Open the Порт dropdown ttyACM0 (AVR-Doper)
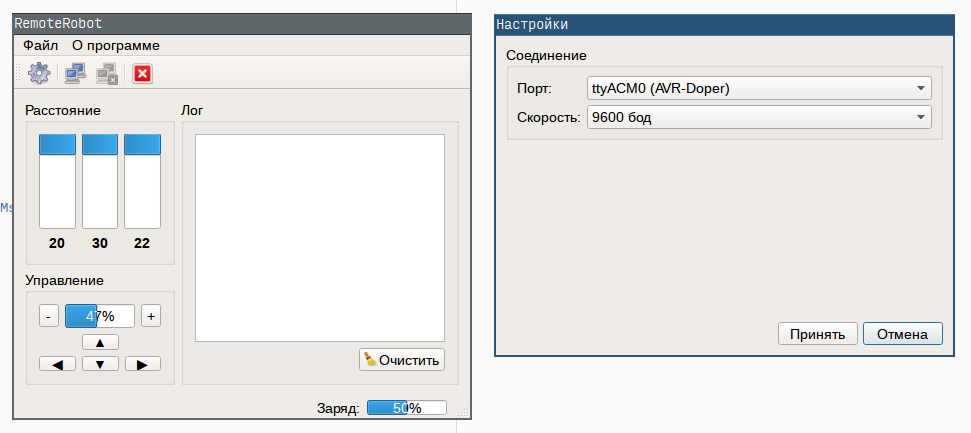This screenshot has width=971, height=433. coord(759,89)
